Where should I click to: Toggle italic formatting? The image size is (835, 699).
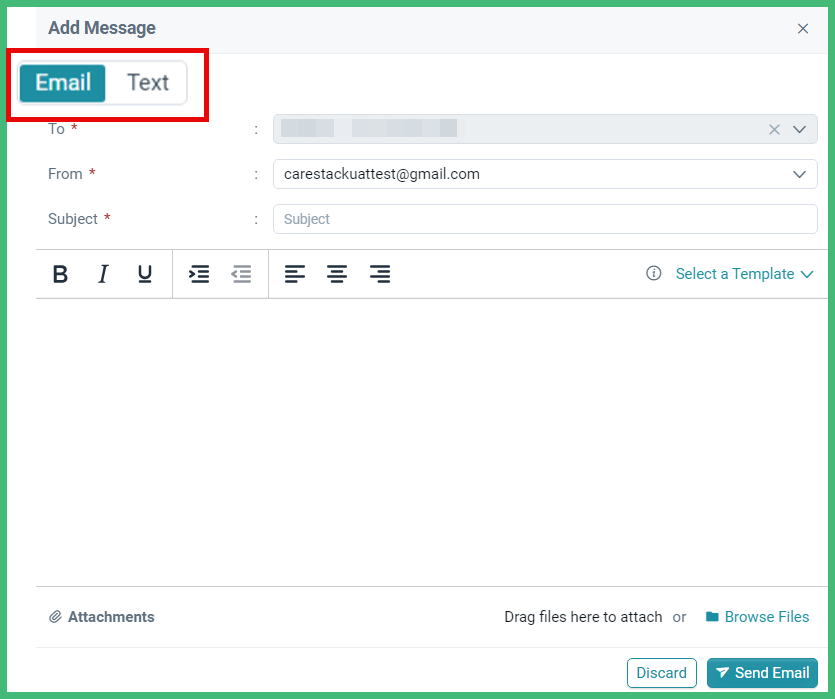pos(103,274)
